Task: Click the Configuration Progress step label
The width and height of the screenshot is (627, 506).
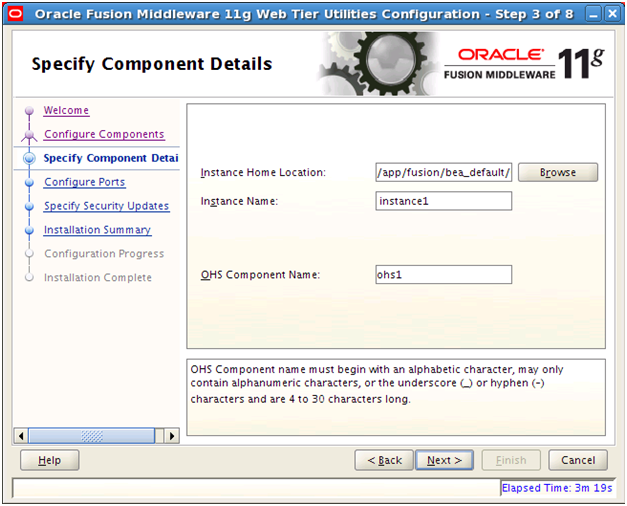Action: click(104, 254)
